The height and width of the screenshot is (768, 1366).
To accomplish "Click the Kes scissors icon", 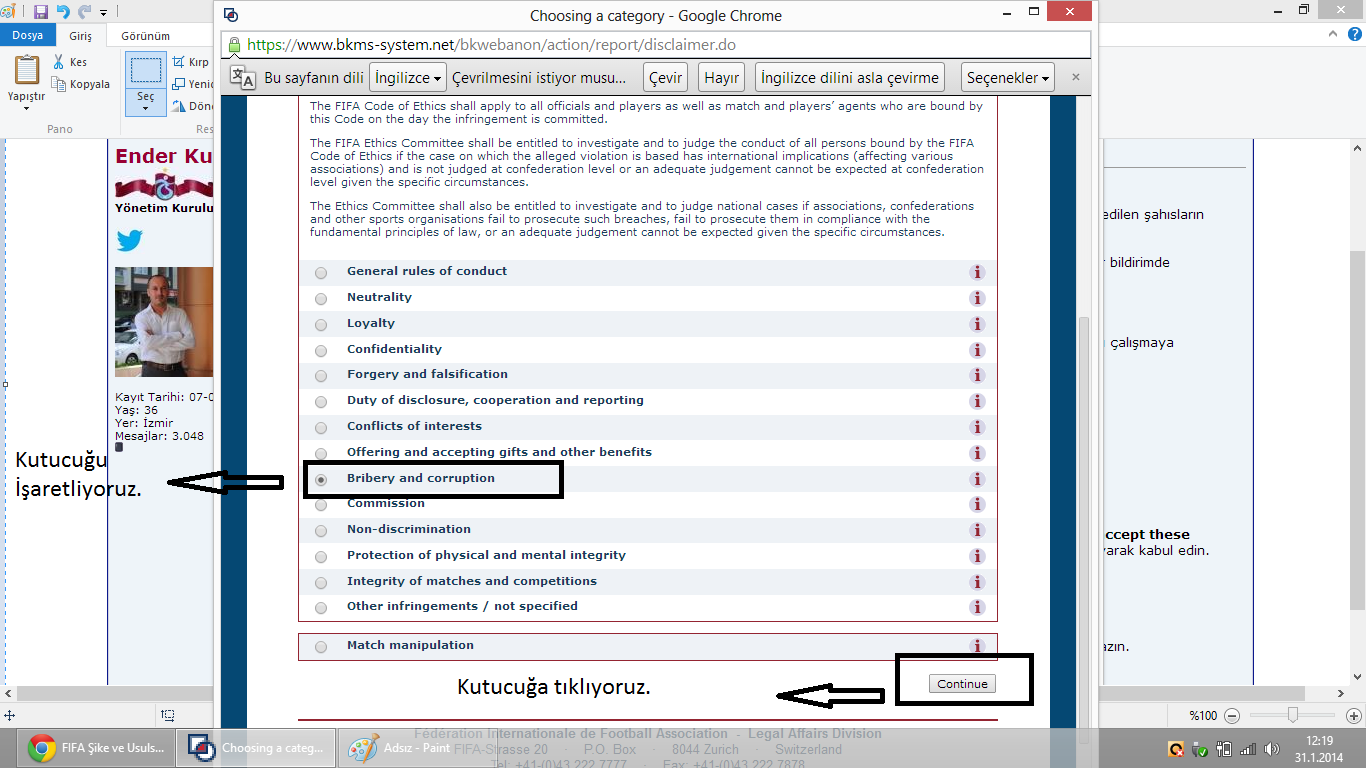I will (x=59, y=62).
